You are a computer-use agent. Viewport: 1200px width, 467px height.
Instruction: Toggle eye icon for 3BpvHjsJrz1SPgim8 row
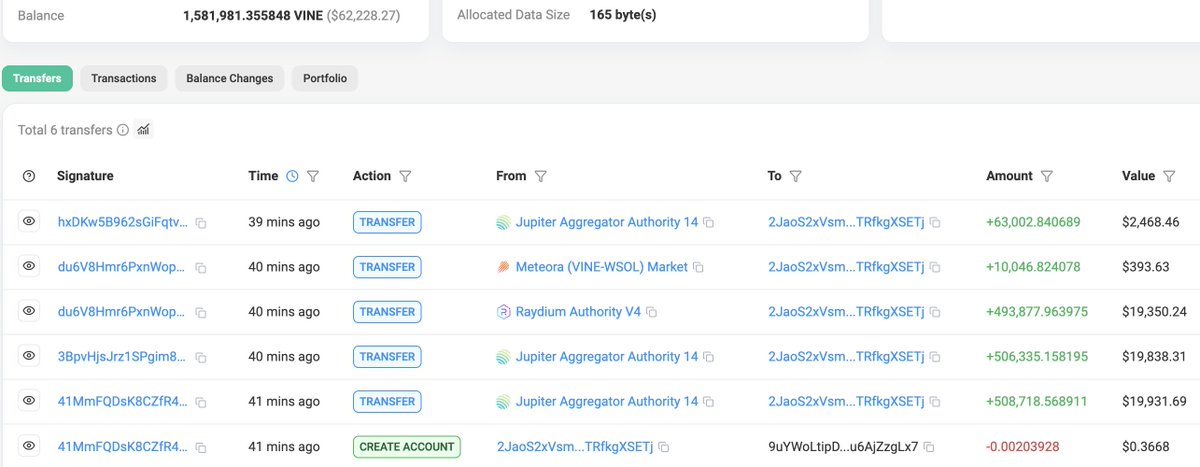coord(29,356)
